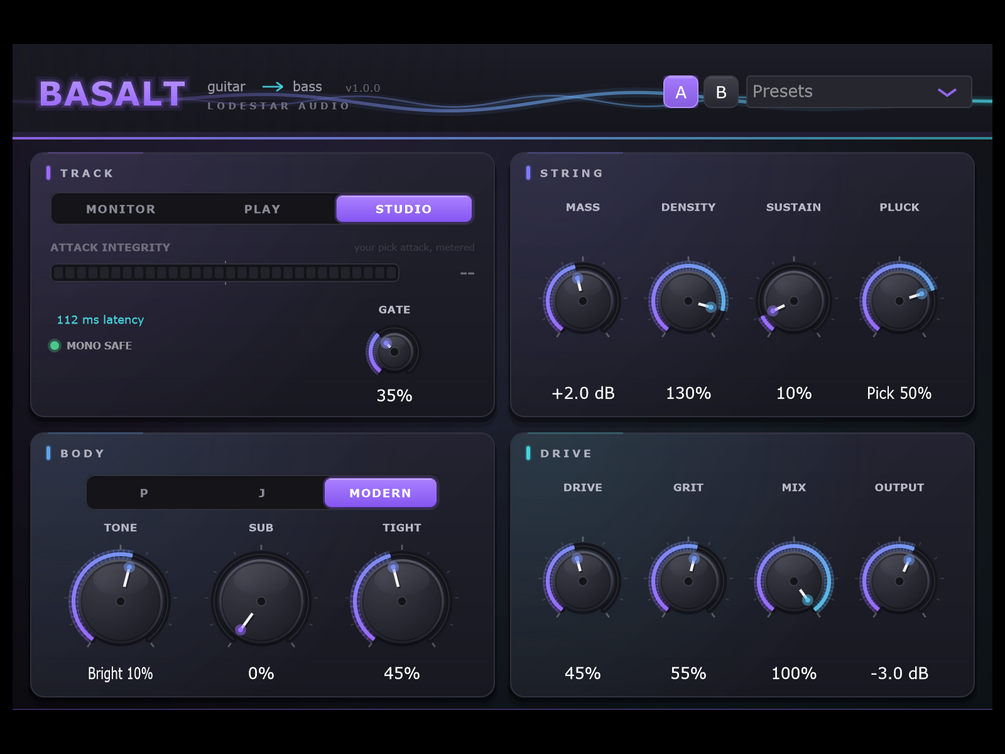Click the ATTACK INTEGRITY label
Viewport: 1005px width, 754px height.
pyautogui.click(x=110, y=247)
